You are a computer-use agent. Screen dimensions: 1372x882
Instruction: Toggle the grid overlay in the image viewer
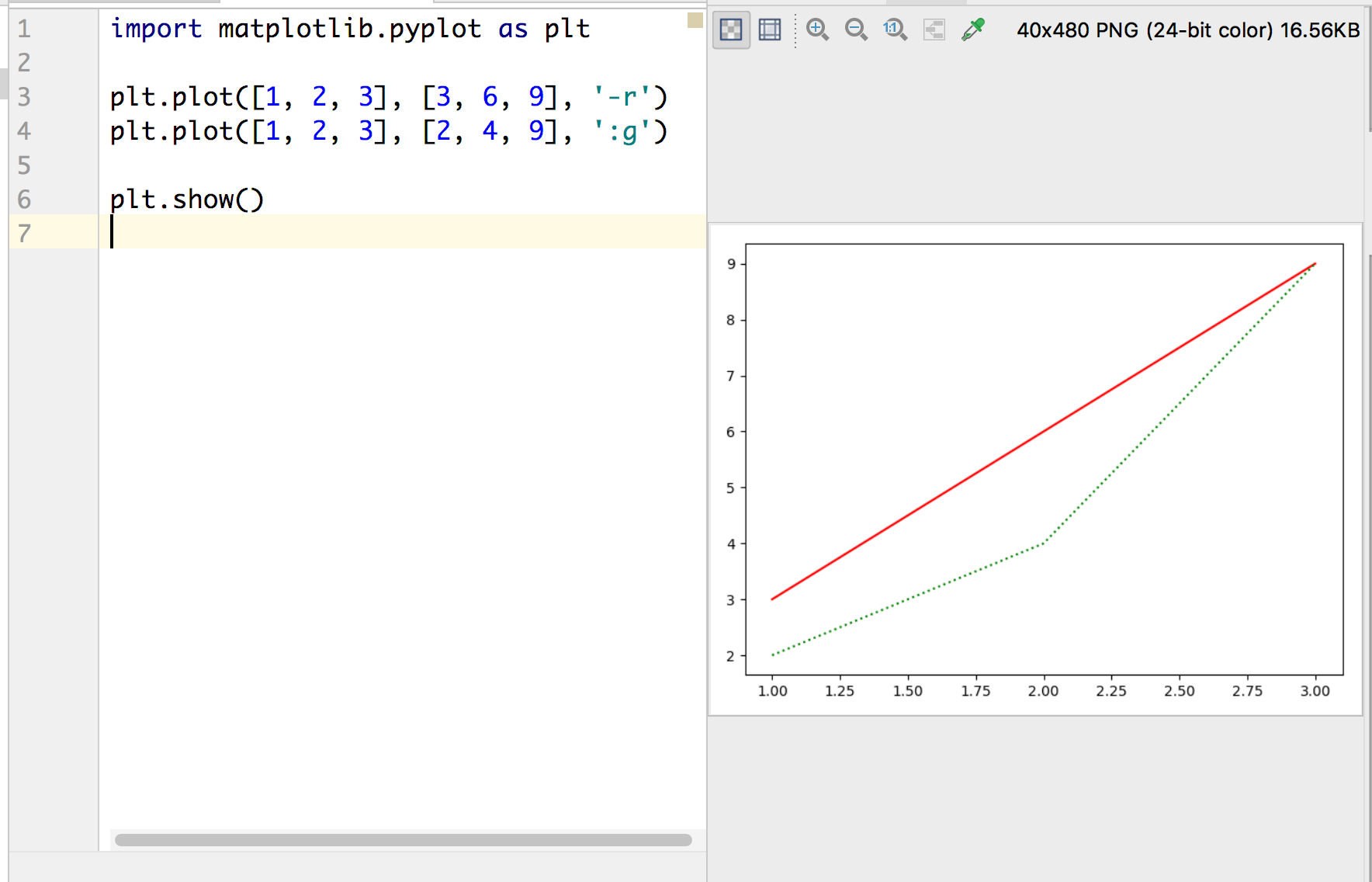click(x=769, y=30)
